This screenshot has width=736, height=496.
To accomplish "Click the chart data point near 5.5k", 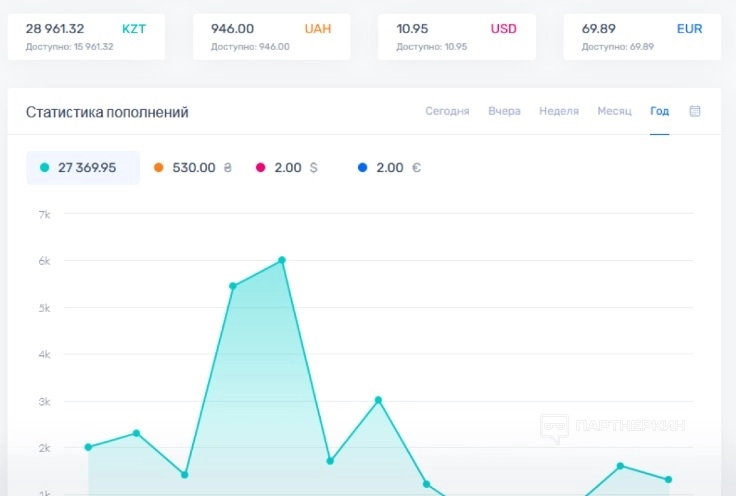I will [x=233, y=286].
